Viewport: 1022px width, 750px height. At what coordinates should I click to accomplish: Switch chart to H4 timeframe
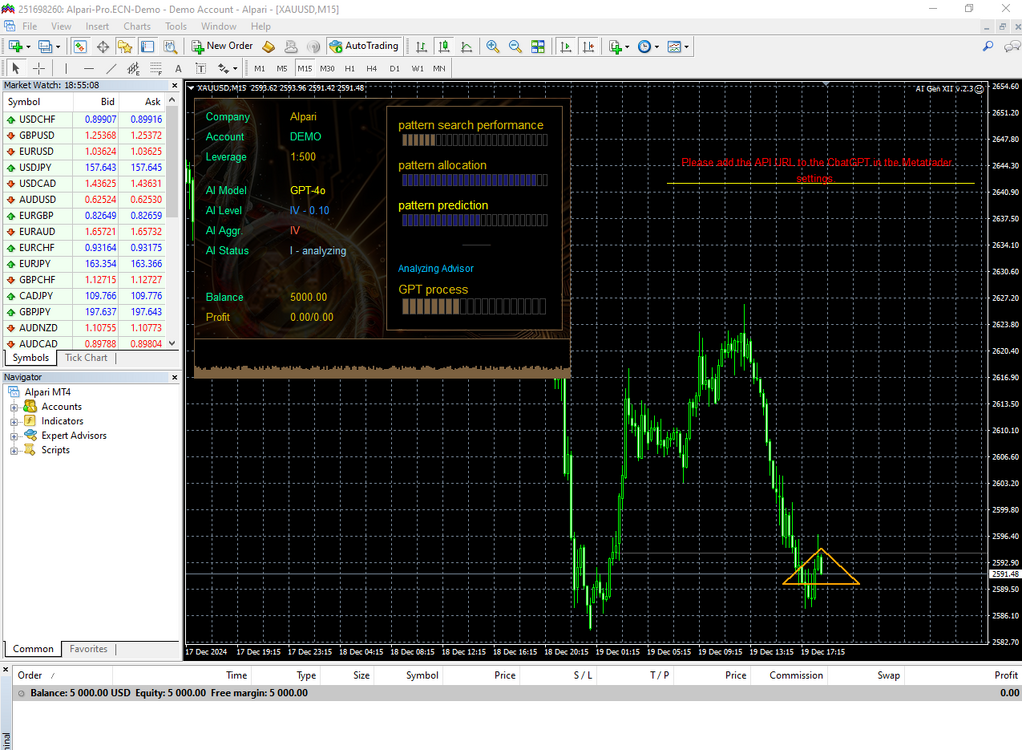372,68
